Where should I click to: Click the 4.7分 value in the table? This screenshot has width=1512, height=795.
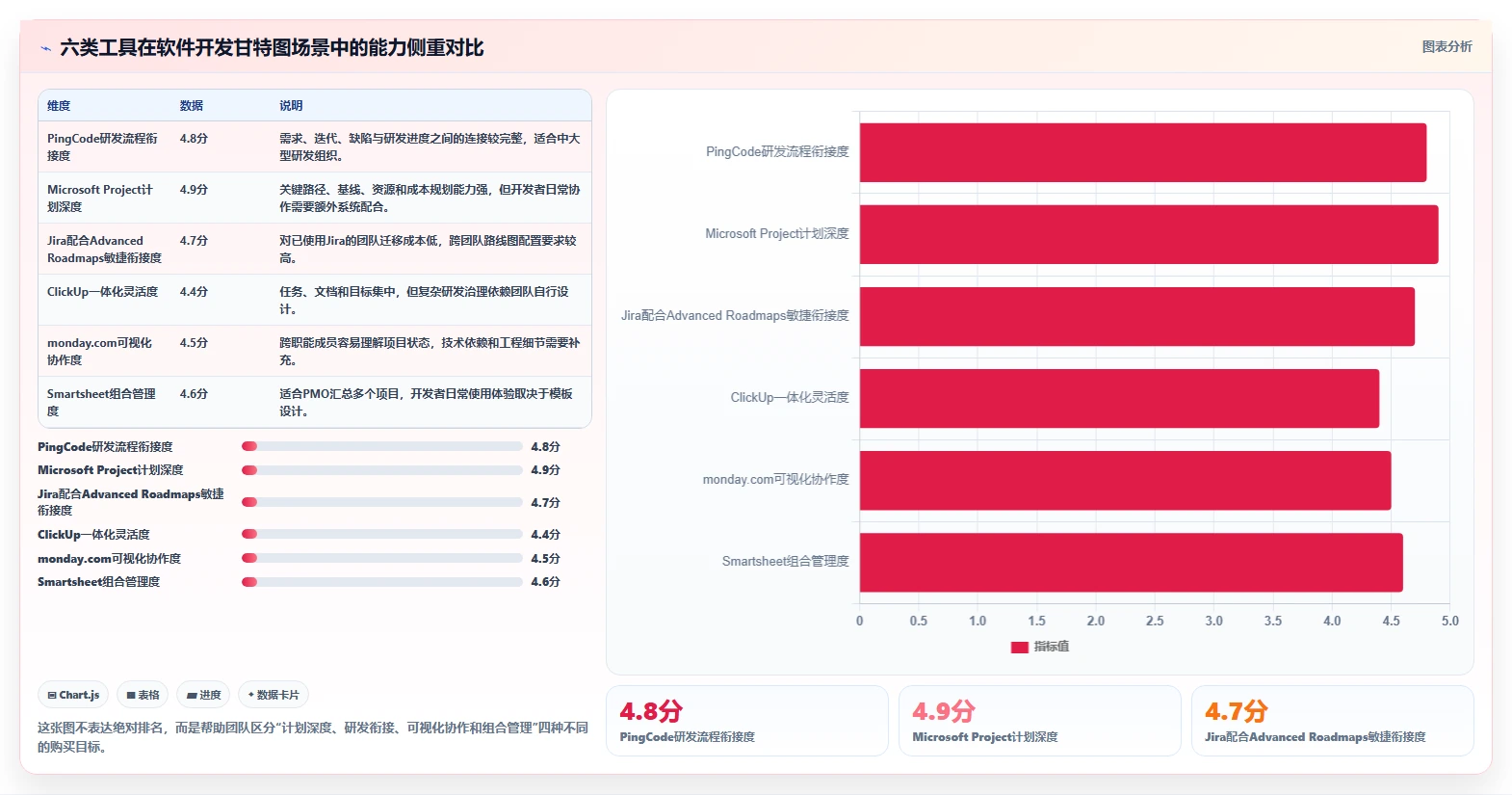point(194,241)
